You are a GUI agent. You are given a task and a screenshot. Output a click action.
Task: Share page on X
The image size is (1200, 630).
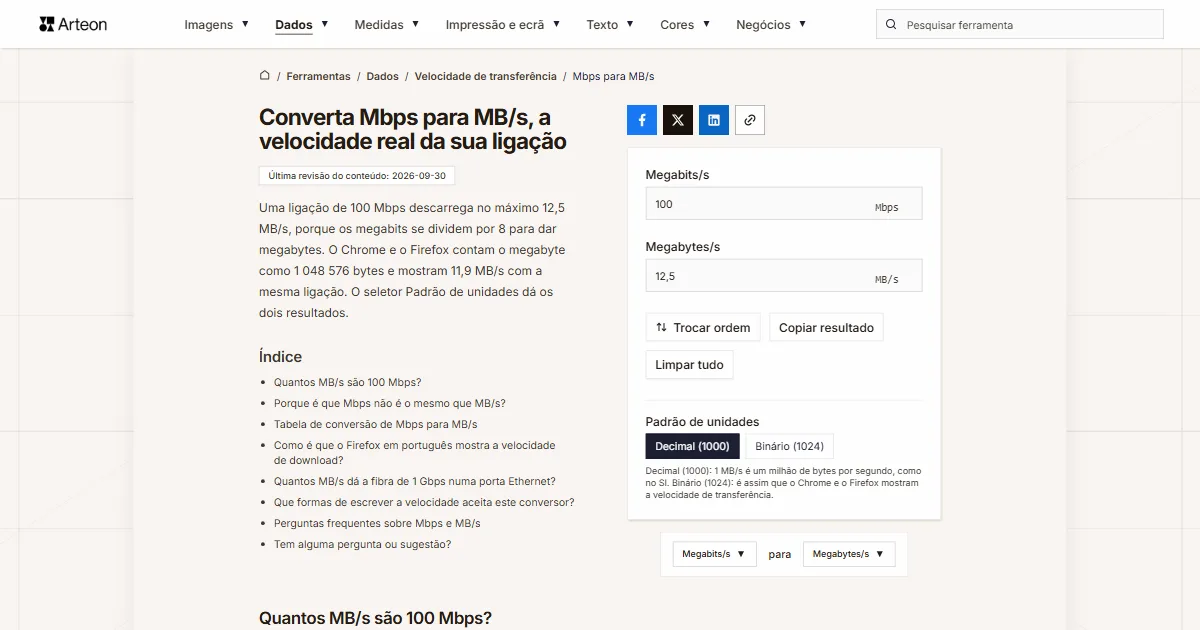coord(678,120)
